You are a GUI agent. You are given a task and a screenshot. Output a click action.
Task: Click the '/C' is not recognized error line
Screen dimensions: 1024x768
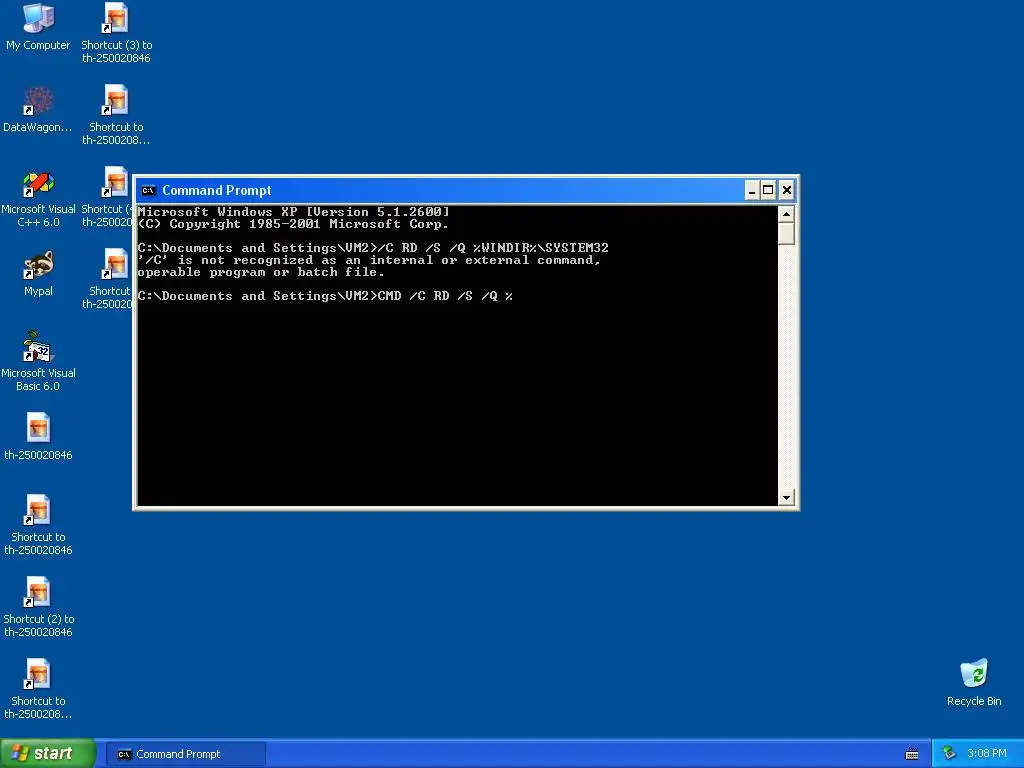[x=369, y=260]
